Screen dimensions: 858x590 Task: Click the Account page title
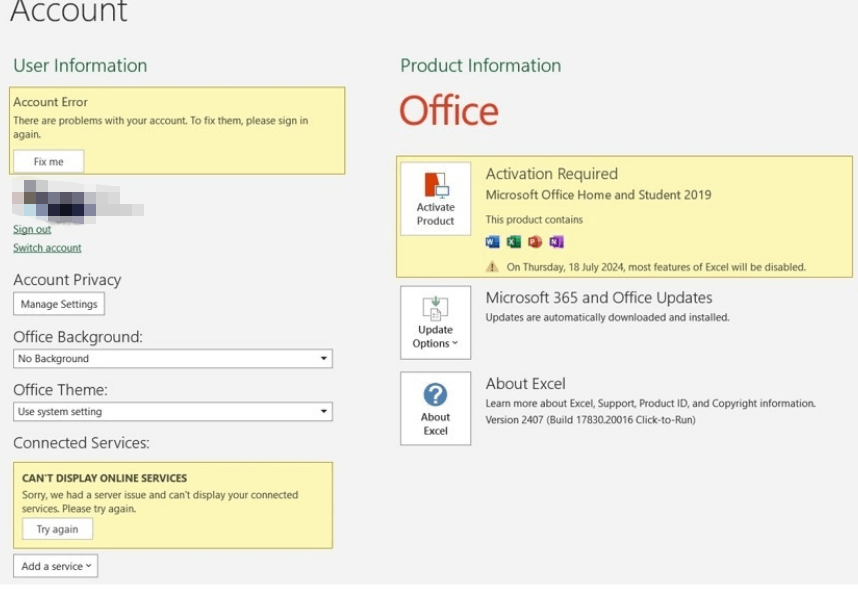pos(69,11)
